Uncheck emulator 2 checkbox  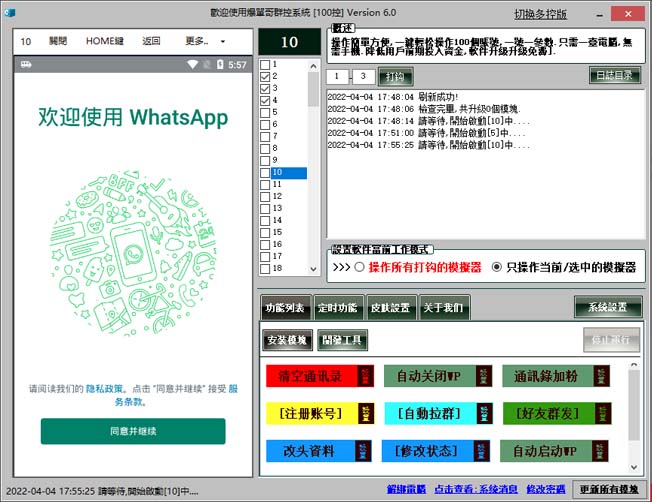click(265, 77)
